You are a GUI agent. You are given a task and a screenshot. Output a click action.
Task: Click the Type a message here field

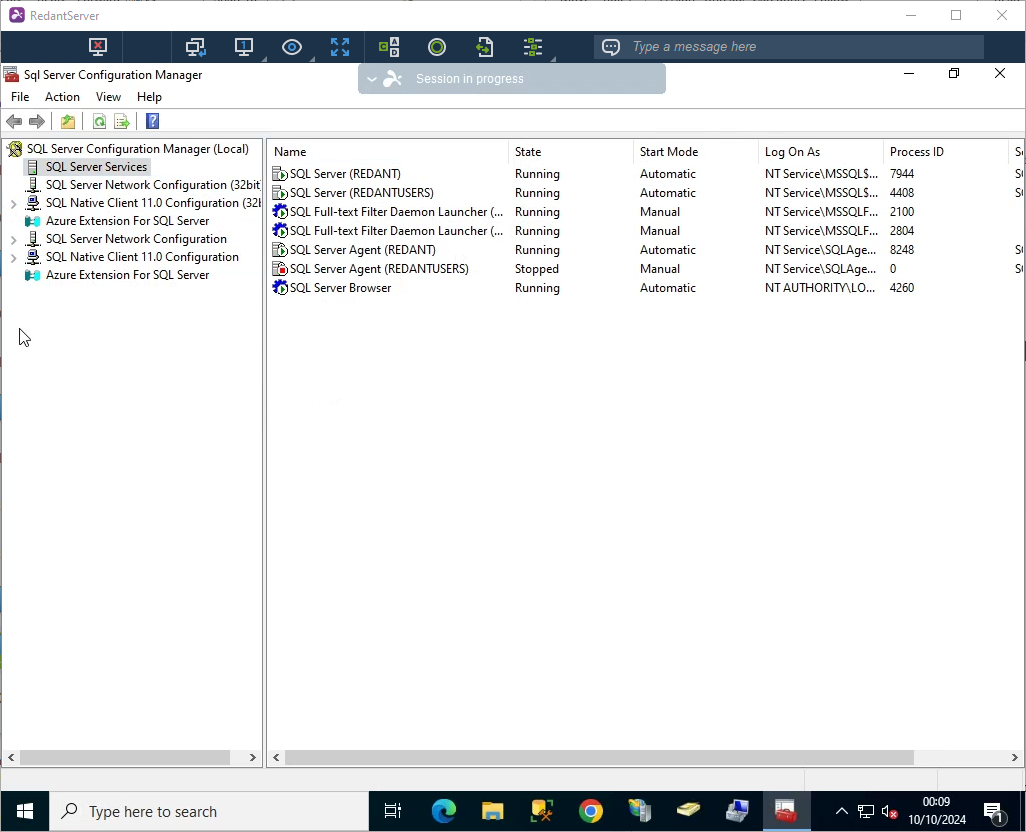(800, 47)
